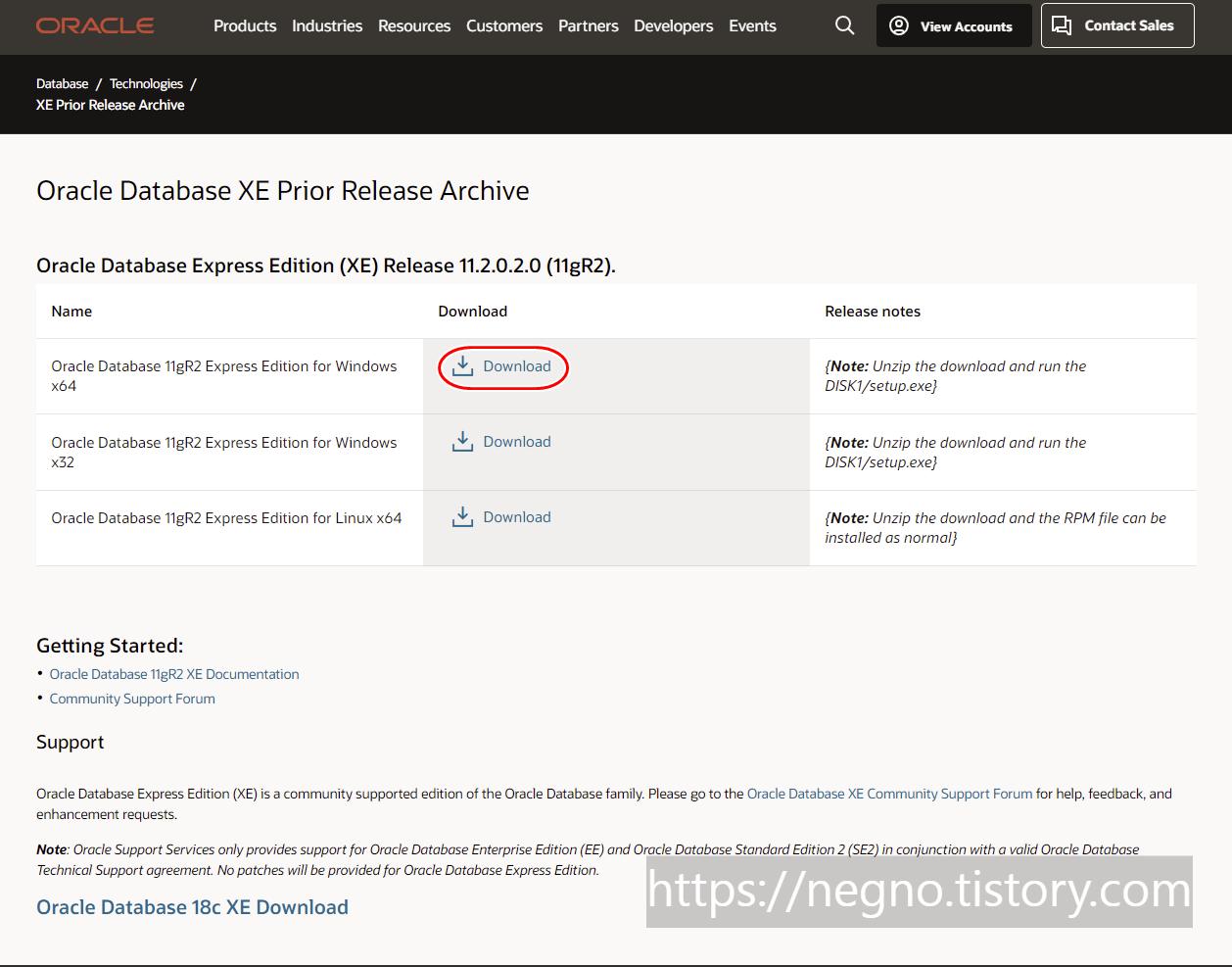This screenshot has width=1232, height=967.
Task: Click the Name column header
Action: pyautogui.click(x=71, y=312)
